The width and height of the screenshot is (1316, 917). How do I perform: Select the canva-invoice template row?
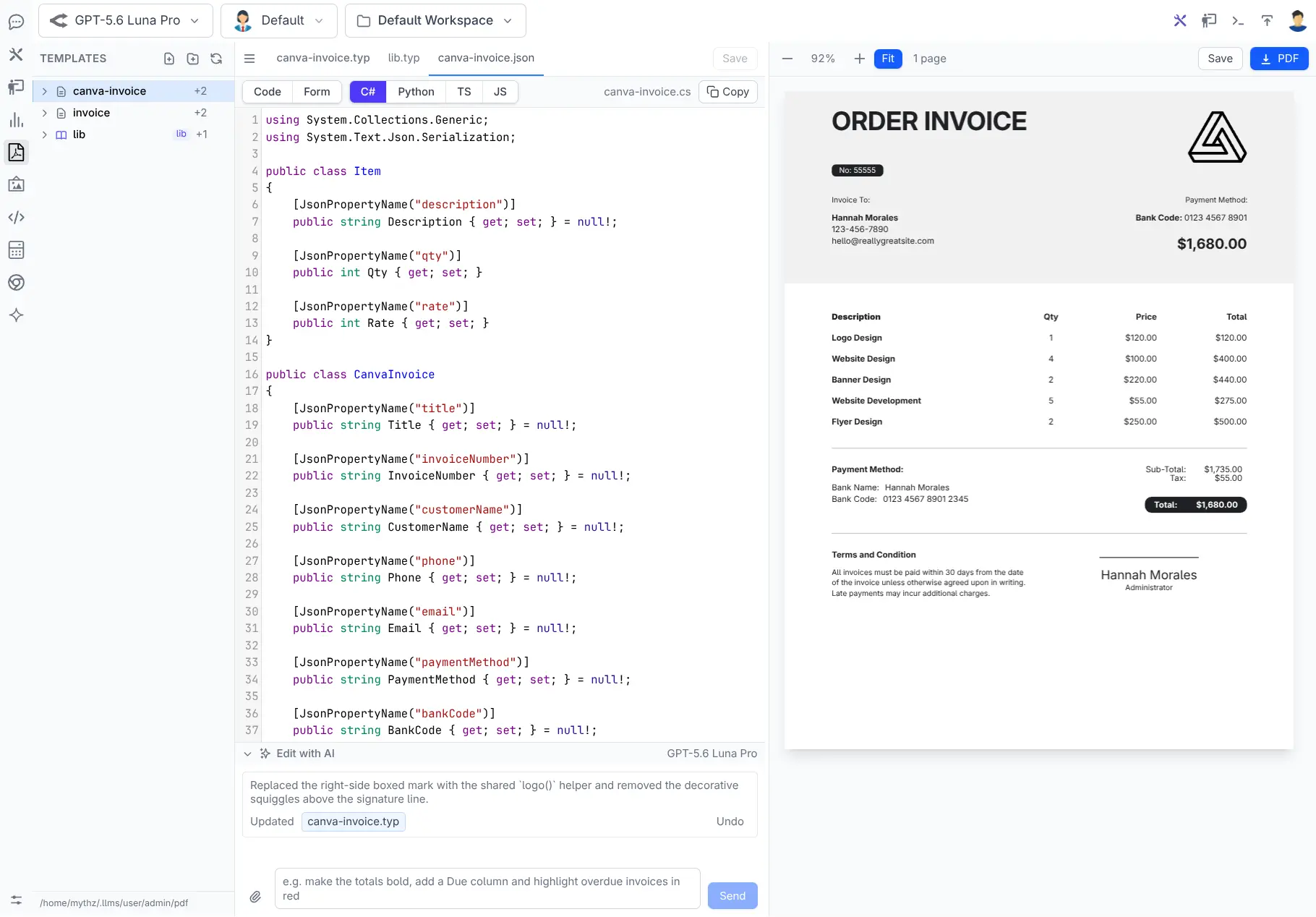point(134,91)
